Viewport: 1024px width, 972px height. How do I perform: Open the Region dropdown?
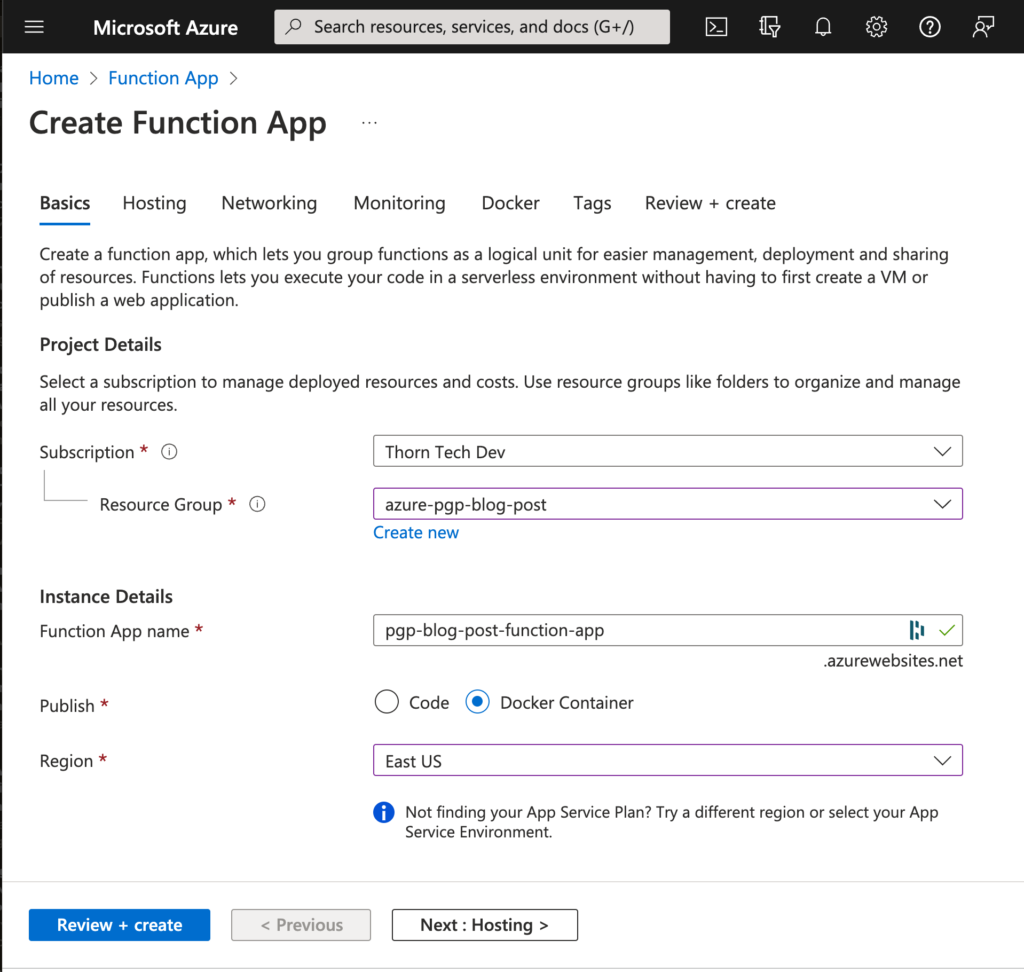point(667,760)
